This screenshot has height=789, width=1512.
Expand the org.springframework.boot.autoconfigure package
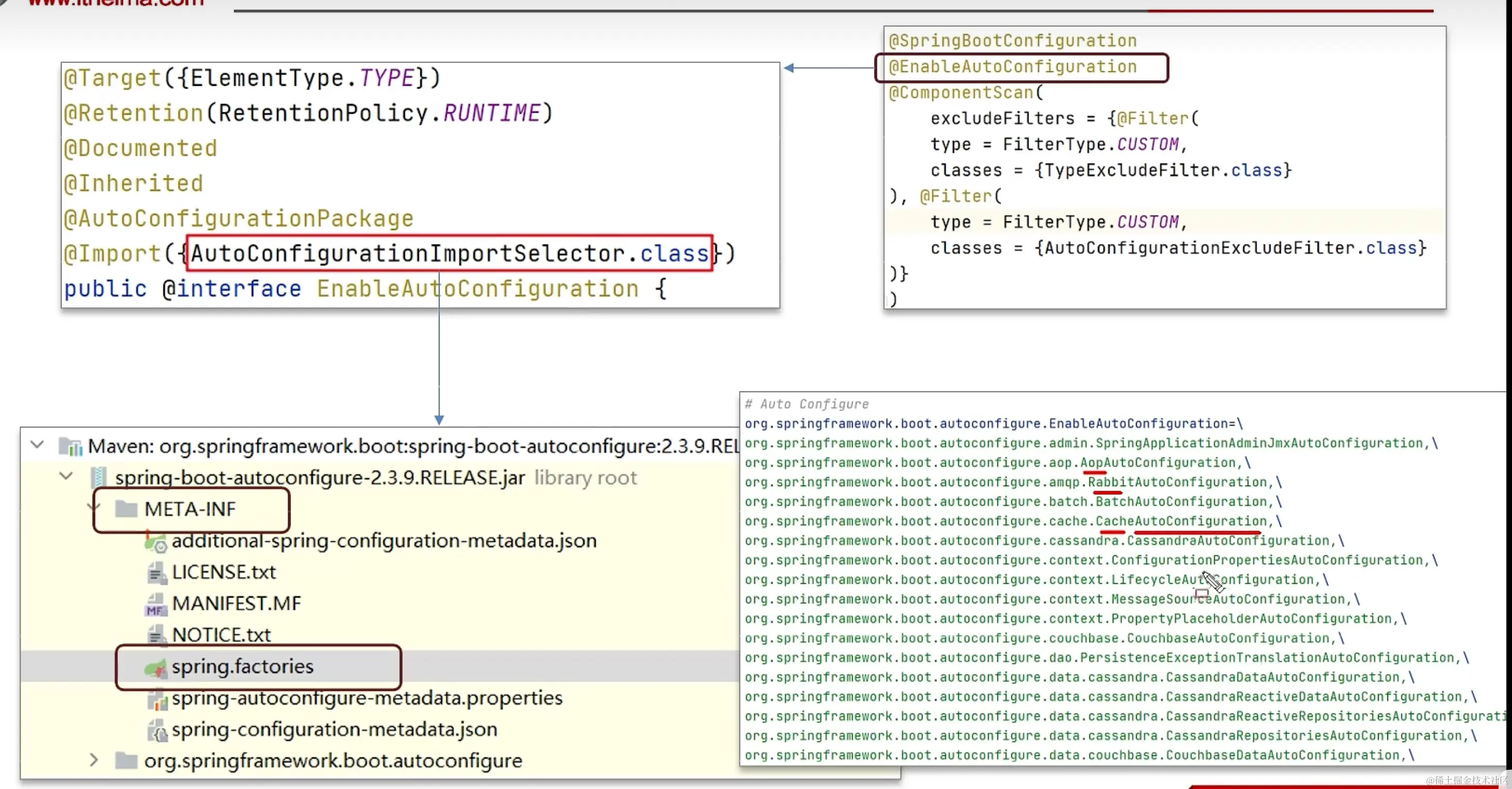[94, 761]
